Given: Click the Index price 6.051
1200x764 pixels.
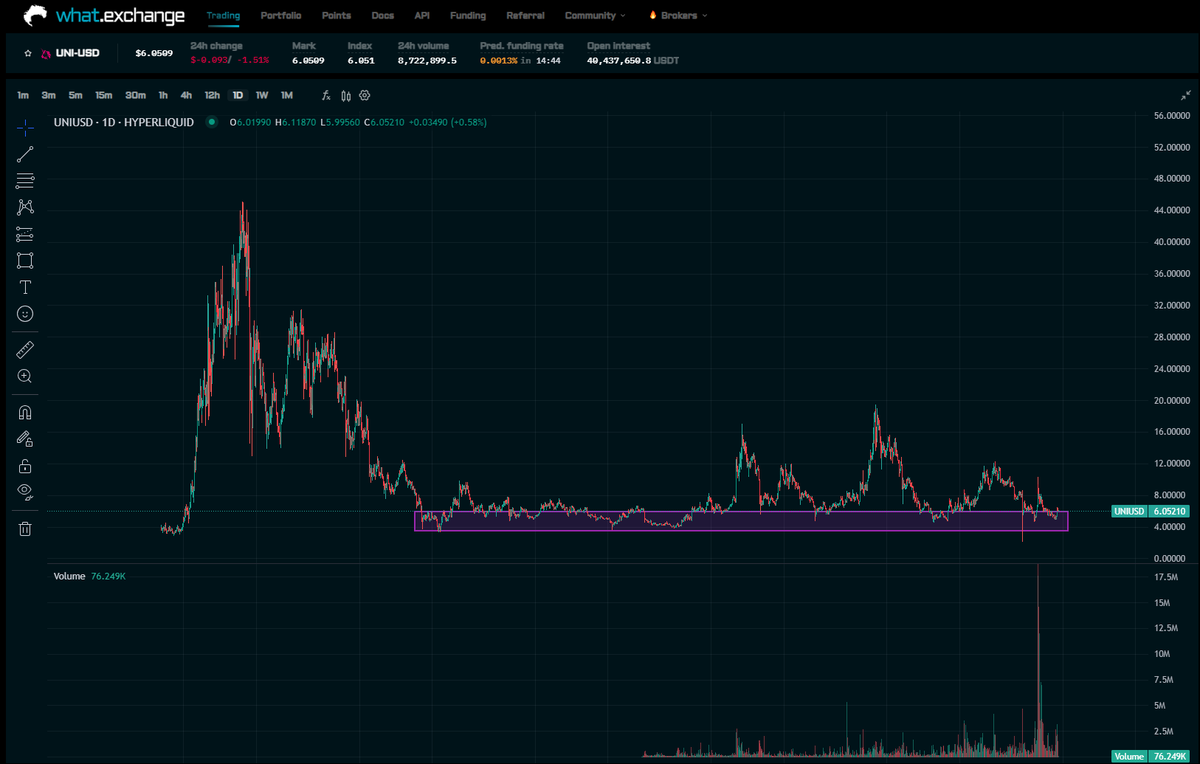Looking at the screenshot, I should click(360, 60).
